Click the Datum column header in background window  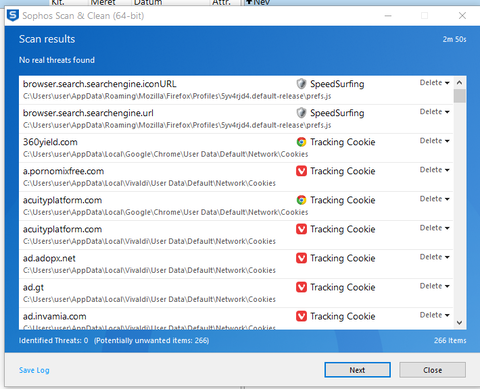(x=148, y=2)
